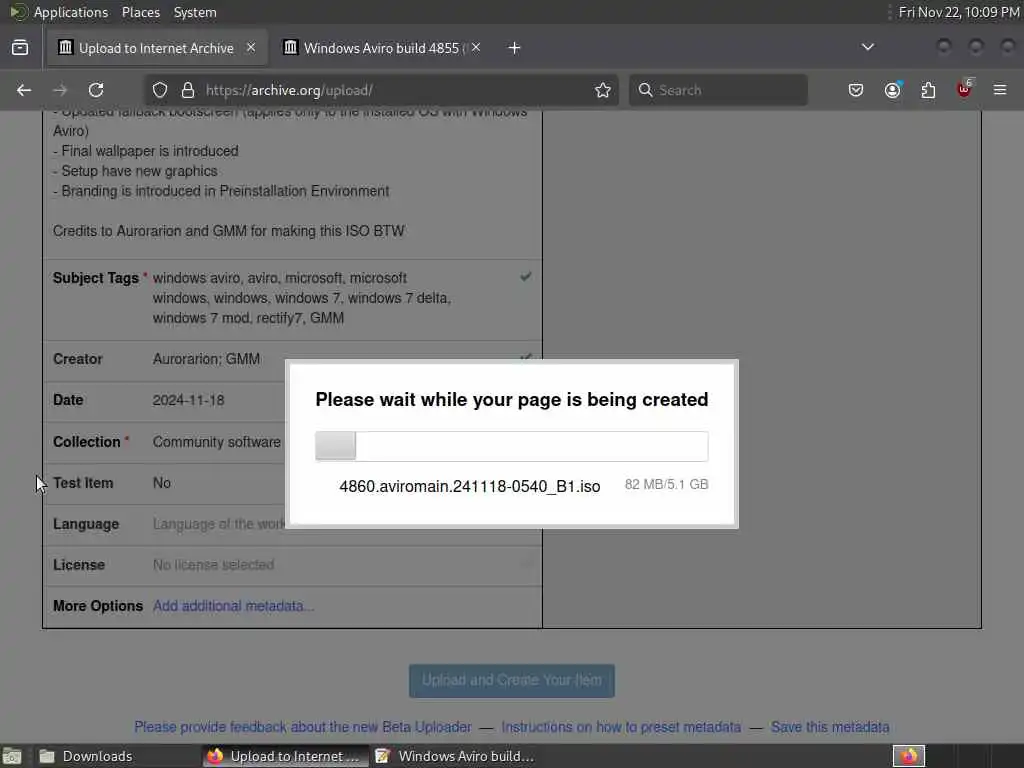Click the 82 MB/5.1 GB upload size text

(666, 485)
